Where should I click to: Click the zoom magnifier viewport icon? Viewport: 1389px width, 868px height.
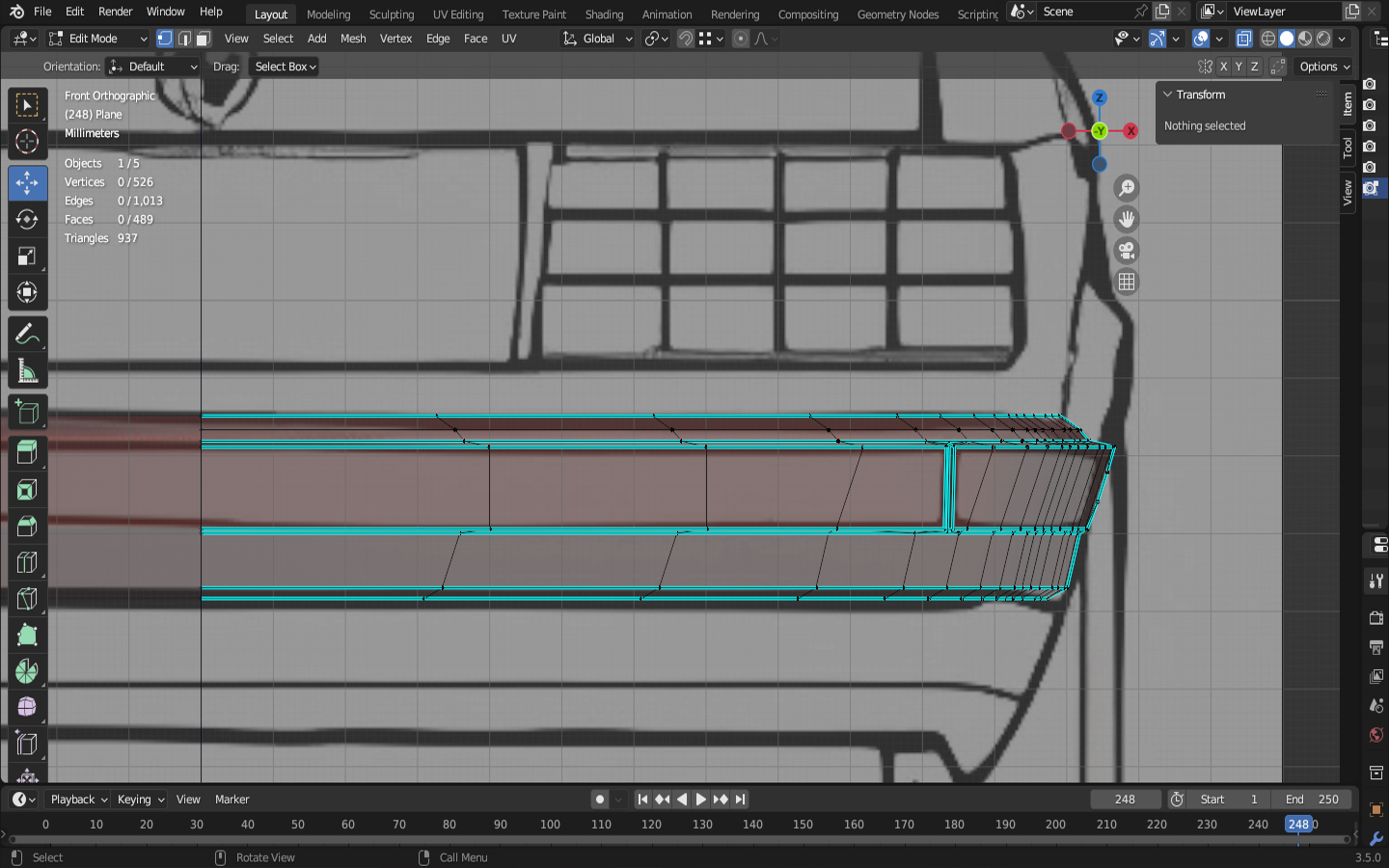[x=1126, y=188]
